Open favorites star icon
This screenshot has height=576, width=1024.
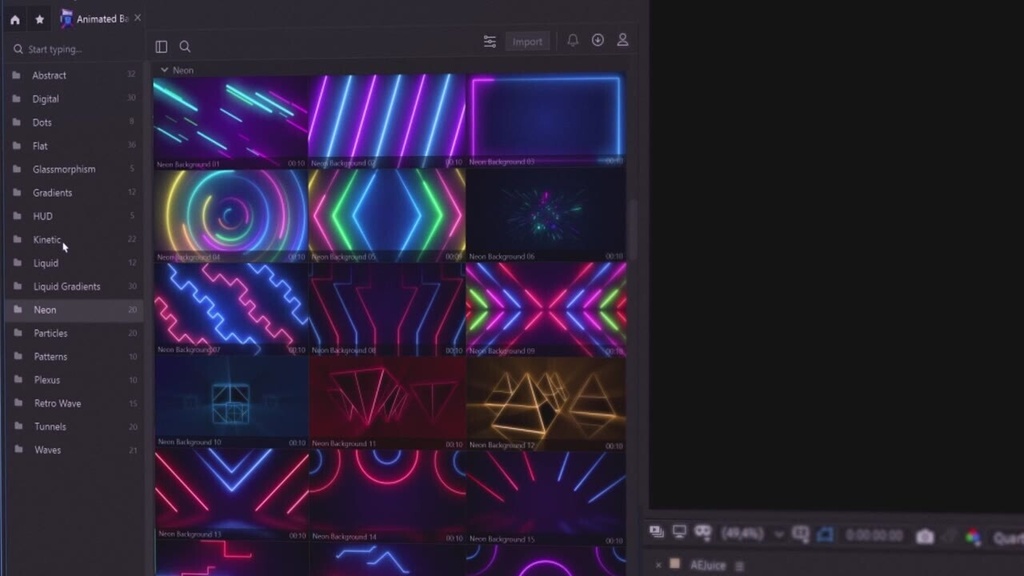coord(40,20)
